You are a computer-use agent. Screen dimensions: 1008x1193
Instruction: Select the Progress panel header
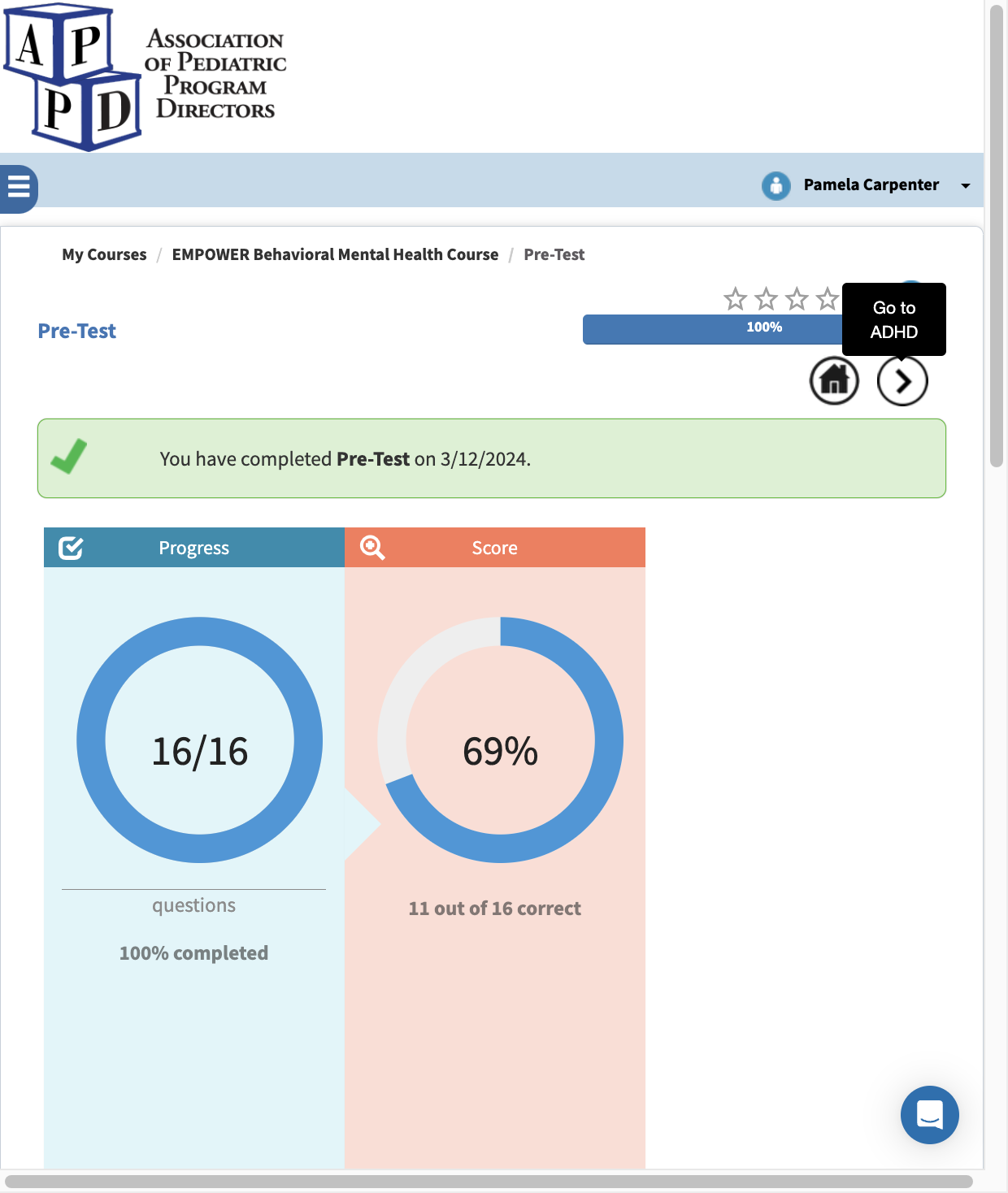point(194,548)
